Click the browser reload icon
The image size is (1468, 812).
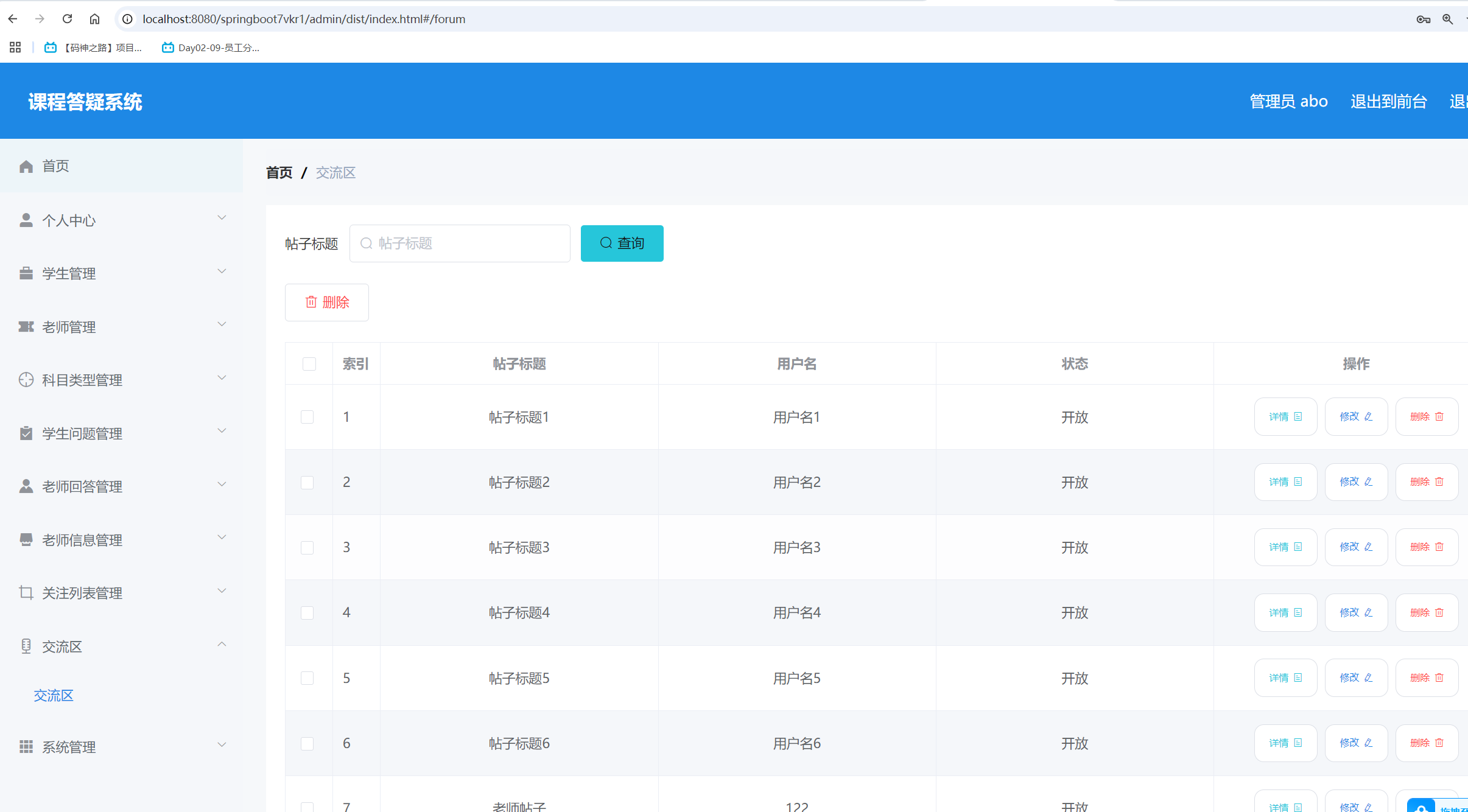(x=68, y=19)
